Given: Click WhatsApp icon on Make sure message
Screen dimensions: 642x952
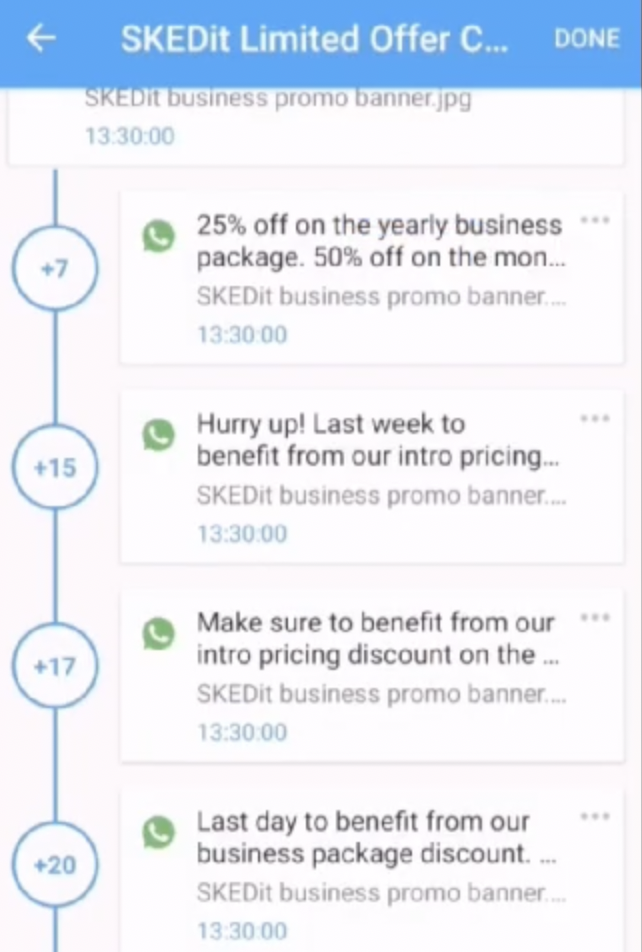Looking at the screenshot, I should tap(158, 633).
